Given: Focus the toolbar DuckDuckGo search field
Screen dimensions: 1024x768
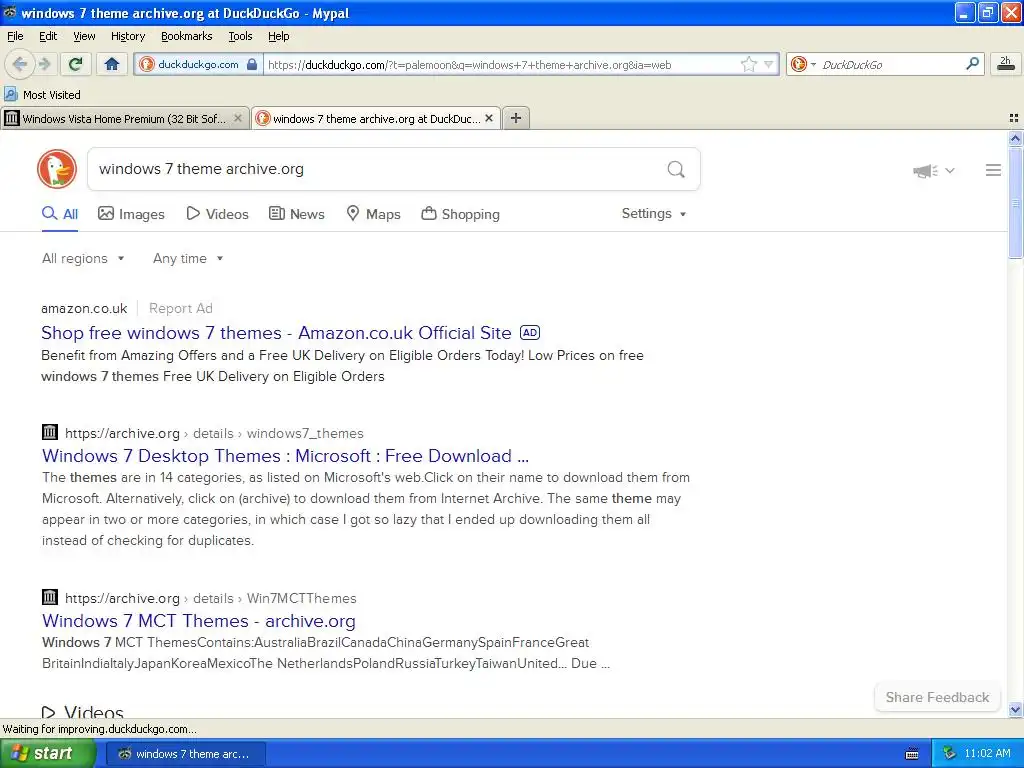Looking at the screenshot, I should pyautogui.click(x=890, y=65).
